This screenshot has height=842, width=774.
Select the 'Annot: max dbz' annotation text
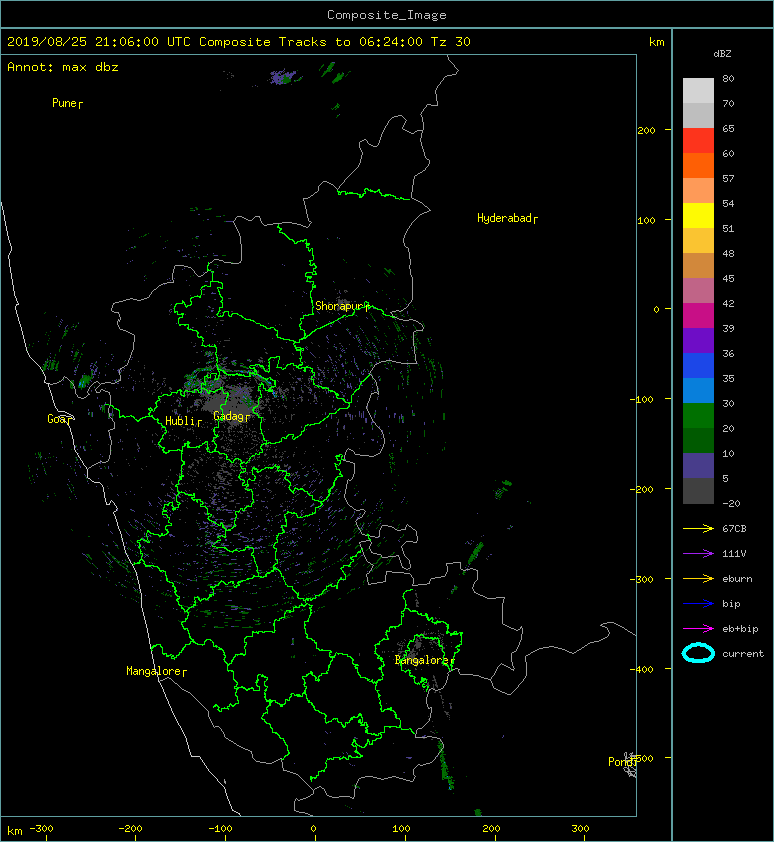[x=63, y=67]
